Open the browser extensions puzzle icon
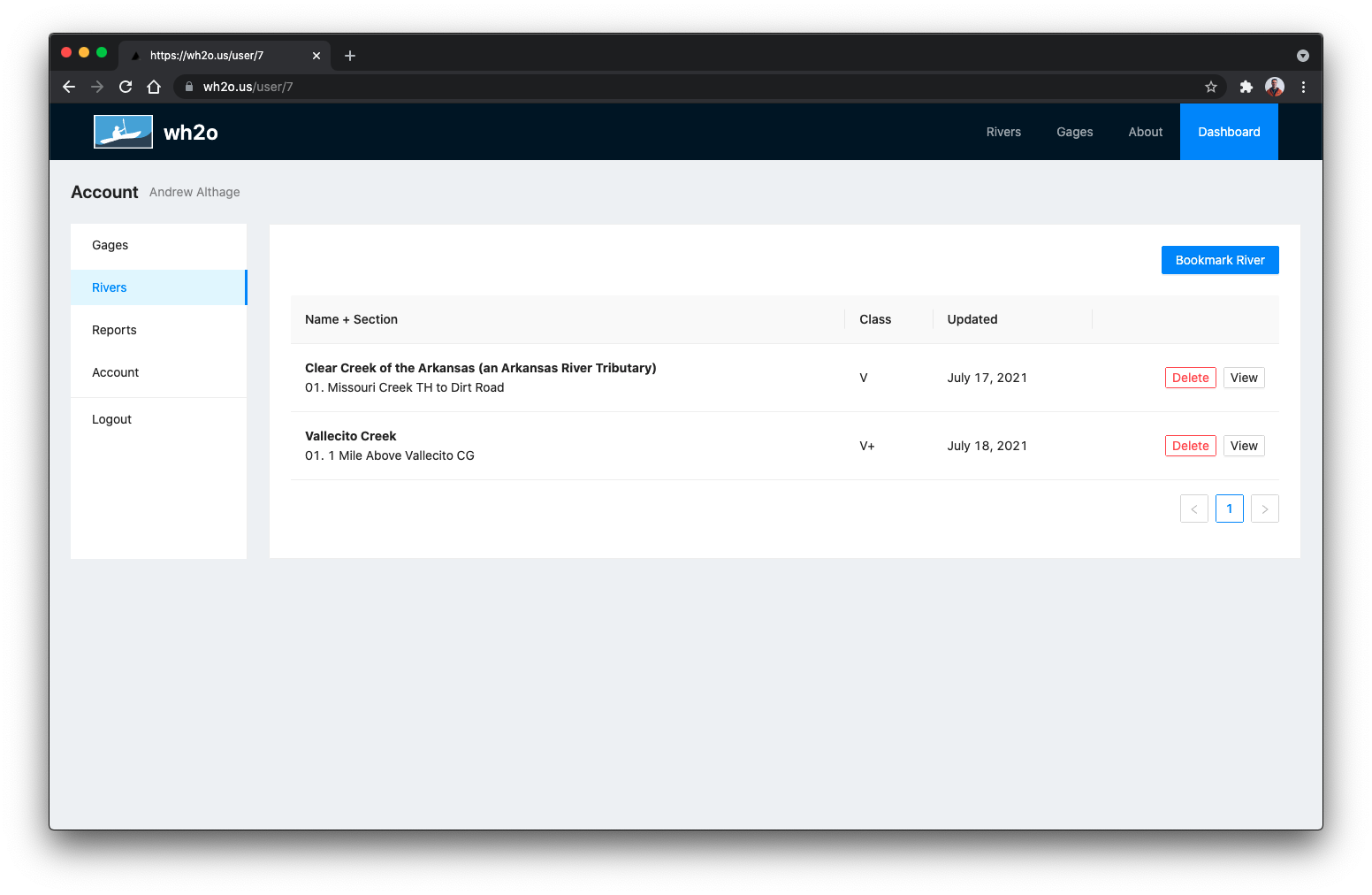 1246,87
